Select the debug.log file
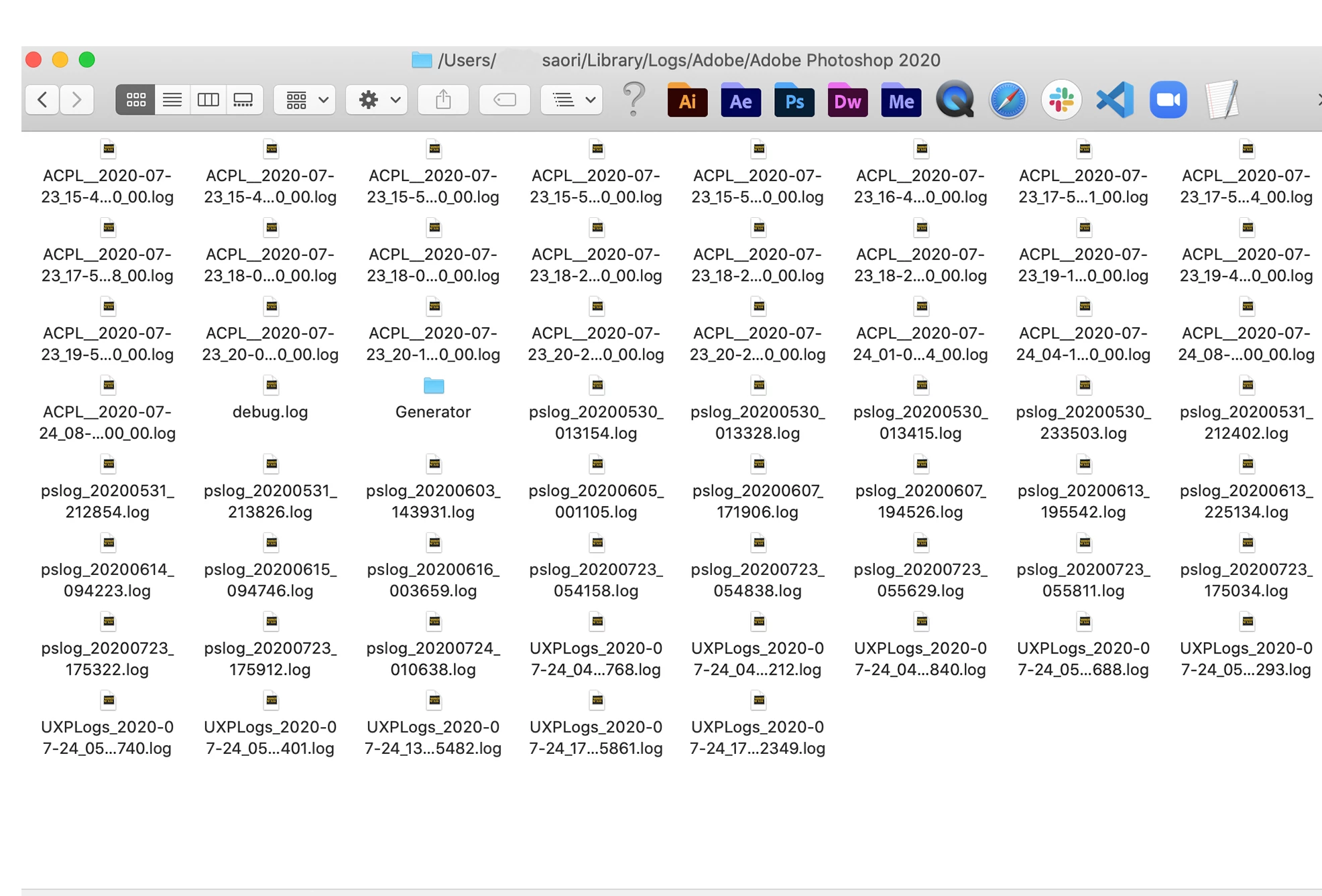The image size is (1322, 896). (x=271, y=387)
